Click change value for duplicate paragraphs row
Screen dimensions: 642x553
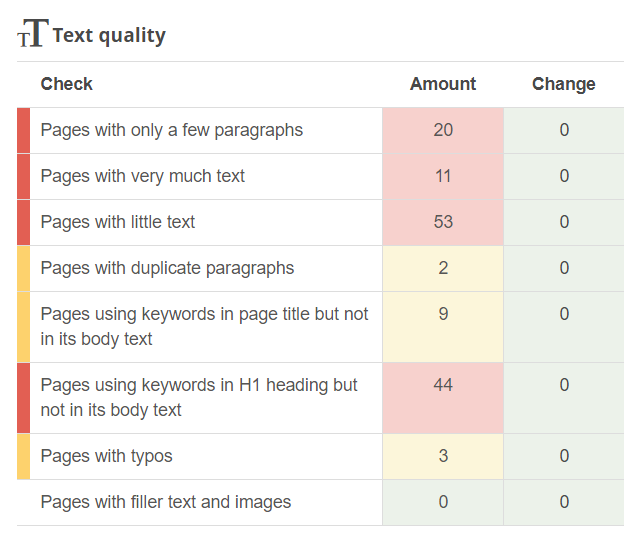tap(564, 268)
